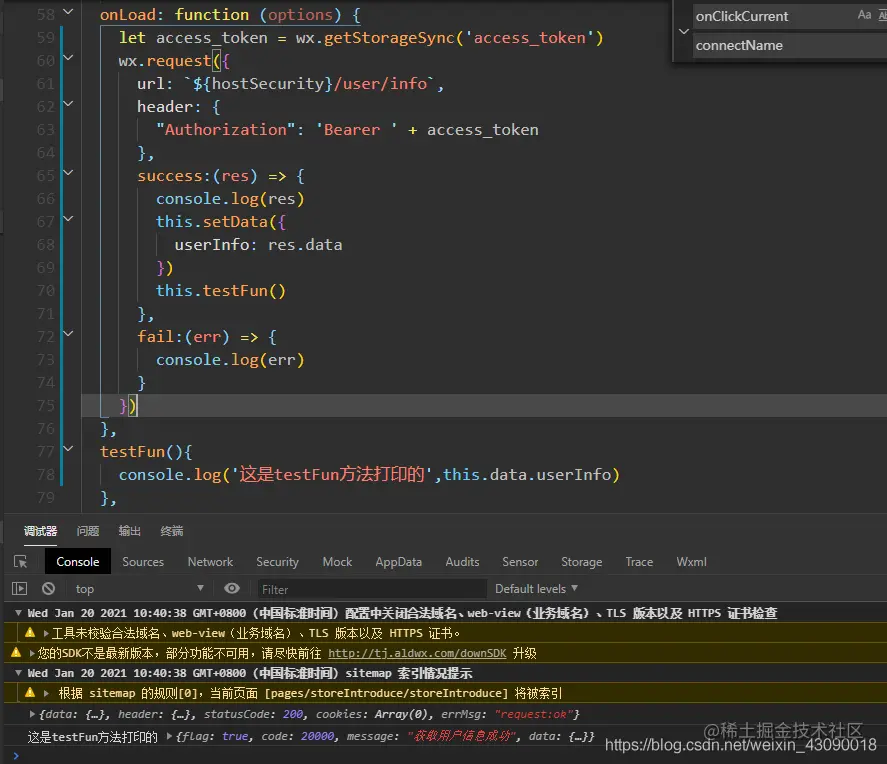The height and width of the screenshot is (764, 887).
Task: Select the Console devtools tab
Action: pos(77,562)
